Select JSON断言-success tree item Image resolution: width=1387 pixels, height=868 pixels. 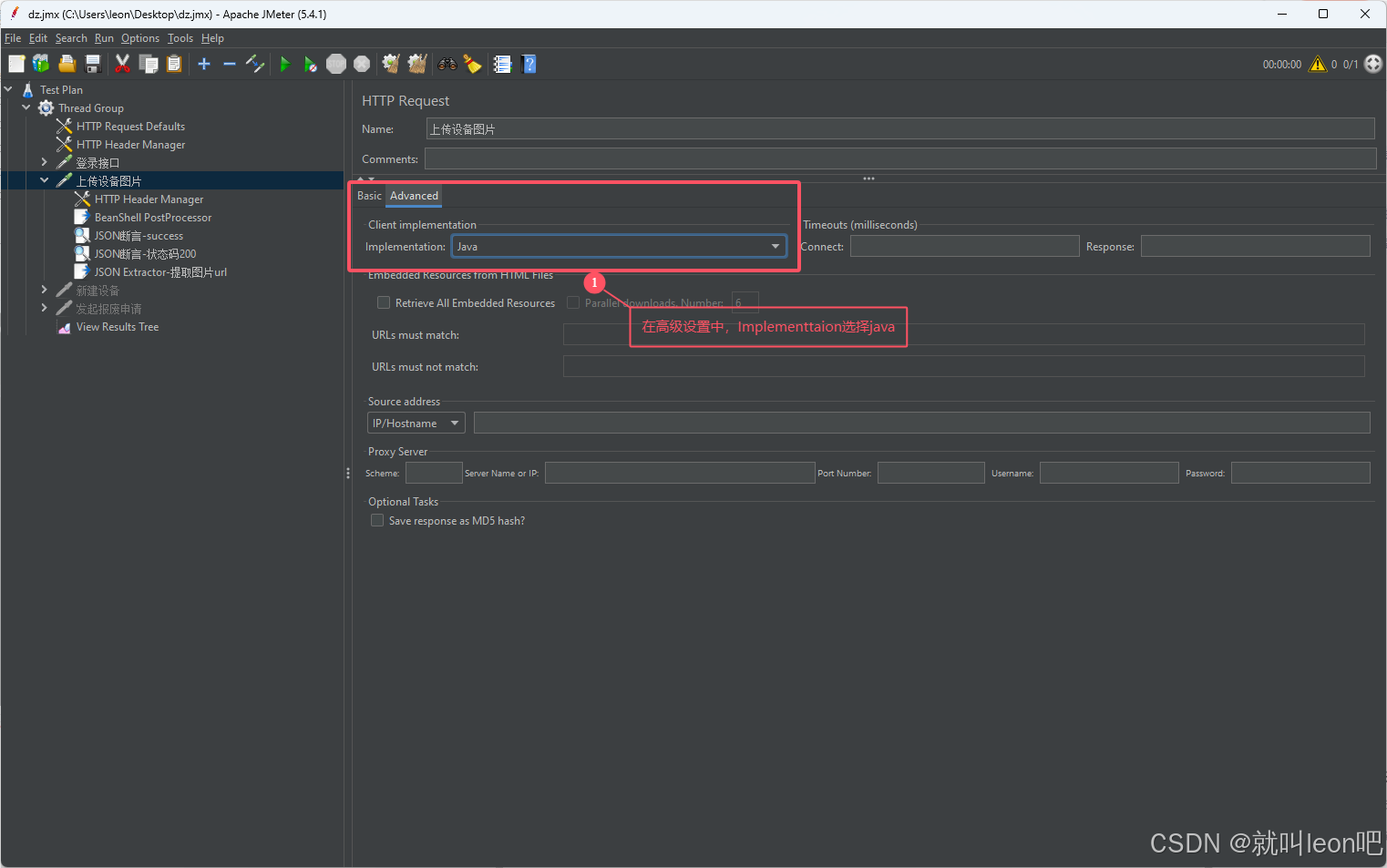click(x=139, y=235)
